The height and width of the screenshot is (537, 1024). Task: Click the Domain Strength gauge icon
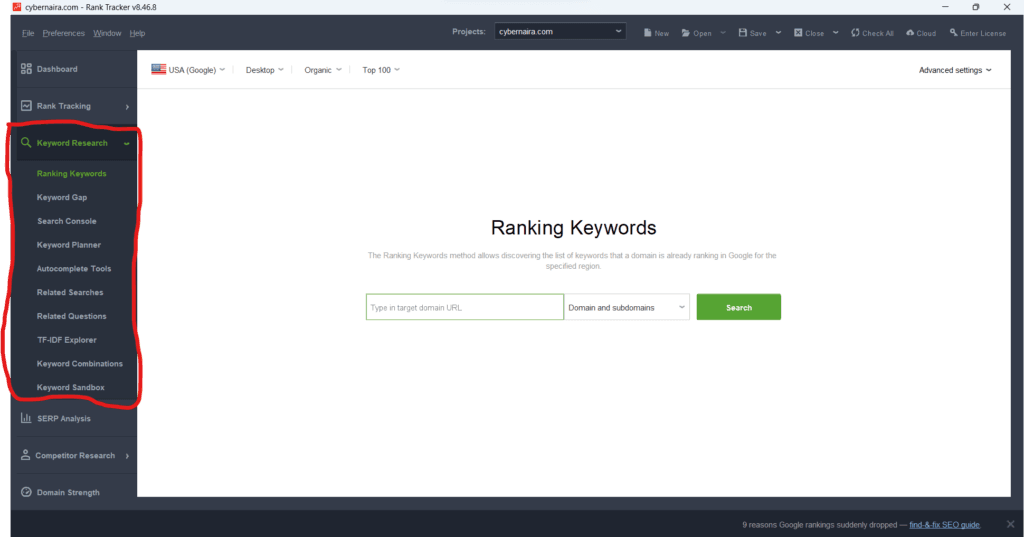(x=26, y=492)
